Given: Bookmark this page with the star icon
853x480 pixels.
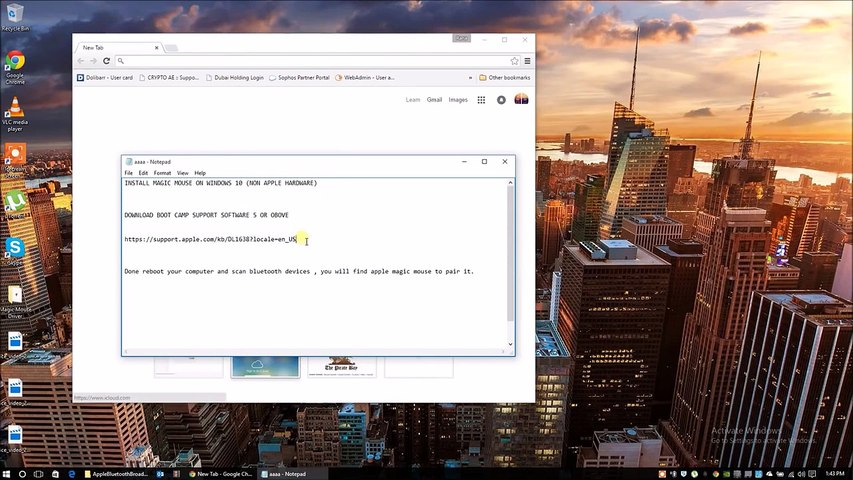Looking at the screenshot, I should 514,61.
